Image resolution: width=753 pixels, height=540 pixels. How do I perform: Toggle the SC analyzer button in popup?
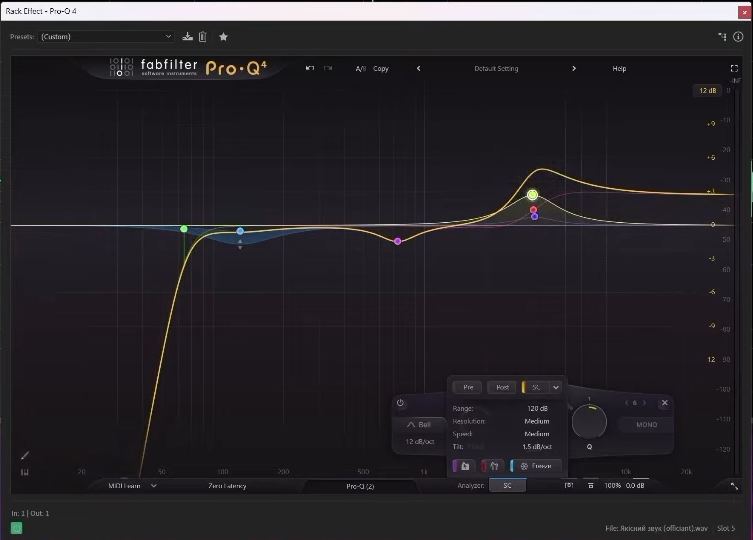click(535, 387)
